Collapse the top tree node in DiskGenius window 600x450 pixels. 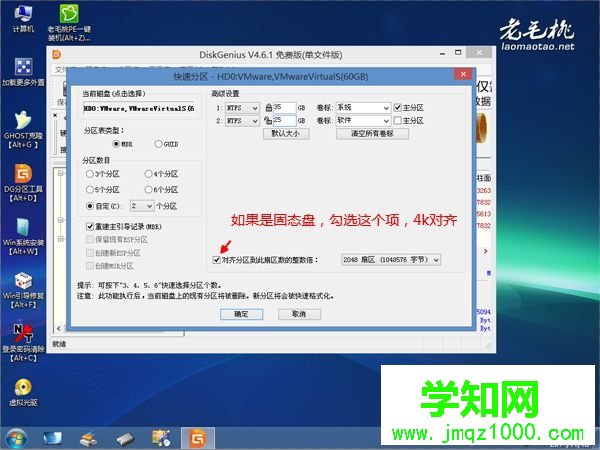[60, 173]
